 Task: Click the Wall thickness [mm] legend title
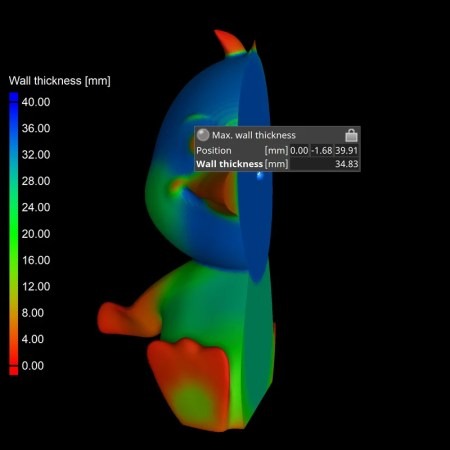[x=59, y=81]
